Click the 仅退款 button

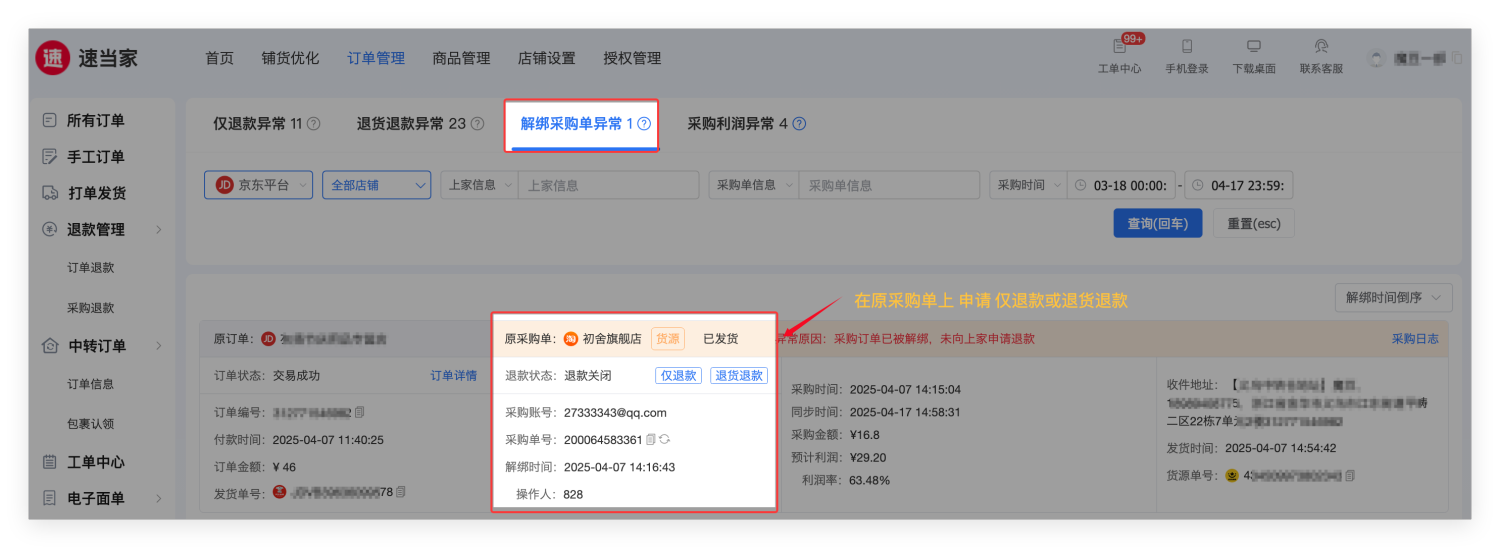679,376
